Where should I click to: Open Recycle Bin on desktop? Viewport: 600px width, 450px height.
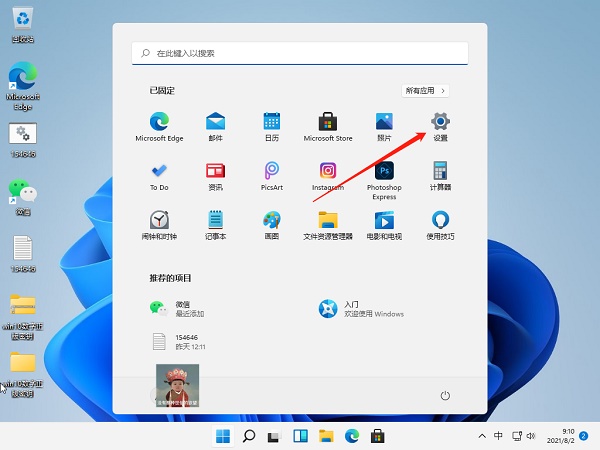point(23,25)
